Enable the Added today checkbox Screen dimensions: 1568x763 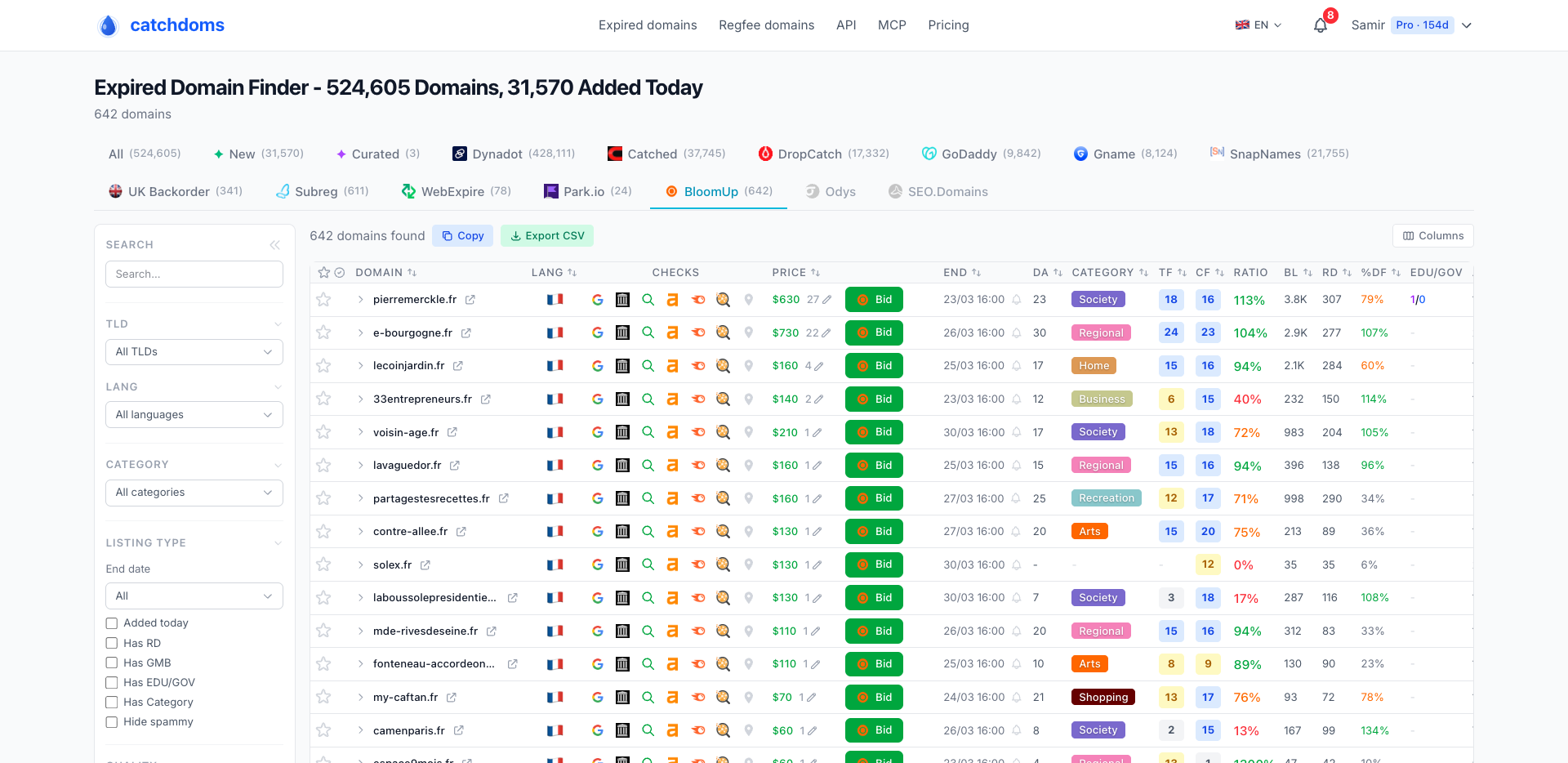pos(112,623)
